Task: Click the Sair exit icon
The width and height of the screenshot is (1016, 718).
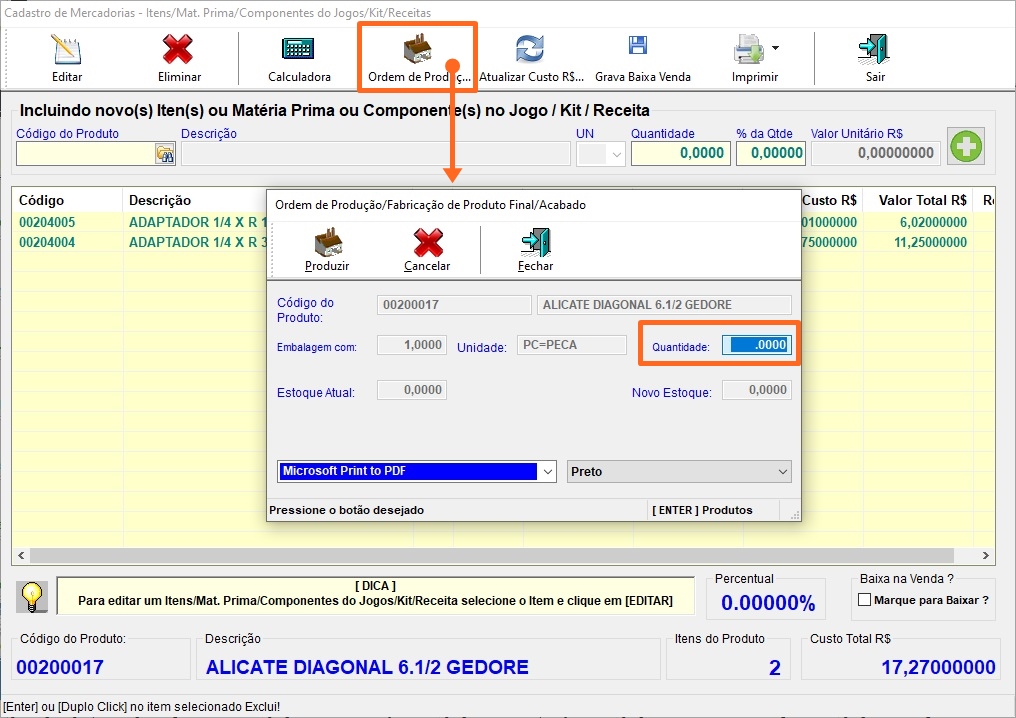Action: click(x=874, y=50)
